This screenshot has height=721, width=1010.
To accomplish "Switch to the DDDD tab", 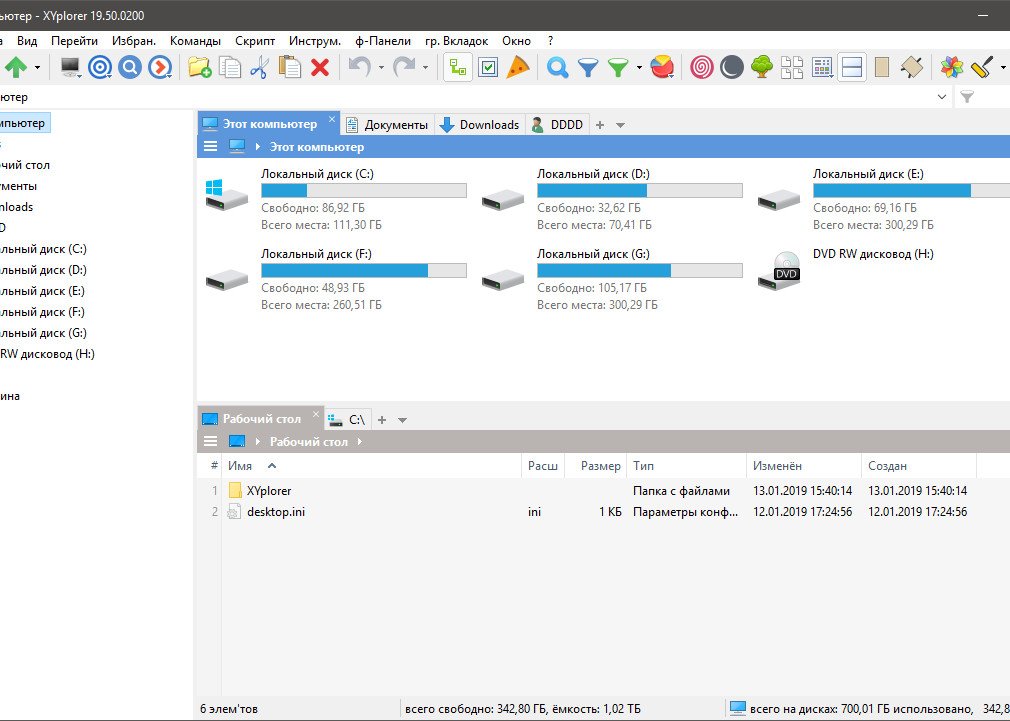I will [558, 124].
